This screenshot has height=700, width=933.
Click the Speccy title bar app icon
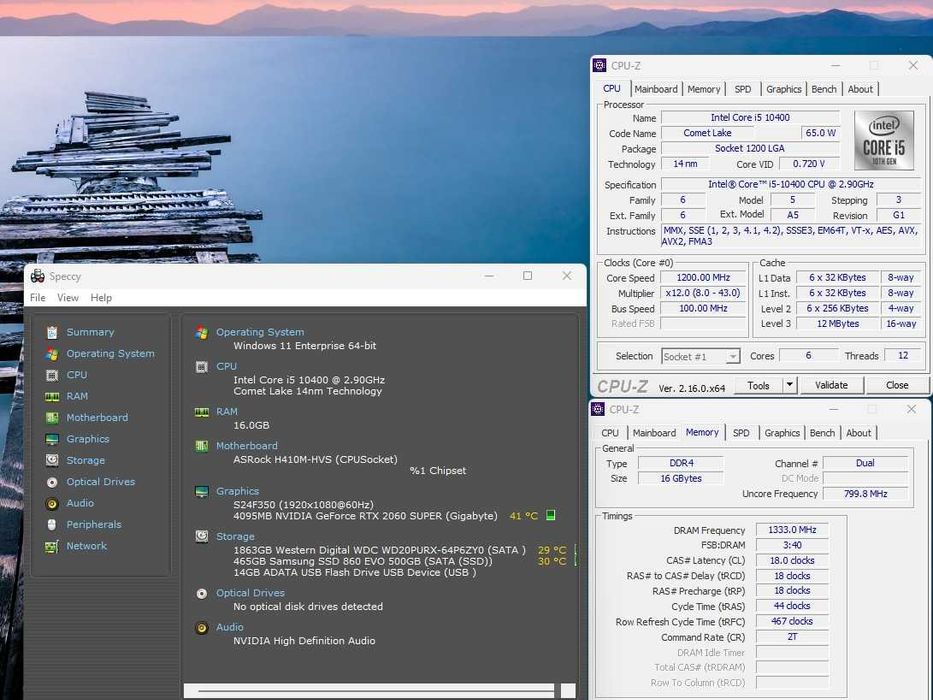tap(37, 276)
